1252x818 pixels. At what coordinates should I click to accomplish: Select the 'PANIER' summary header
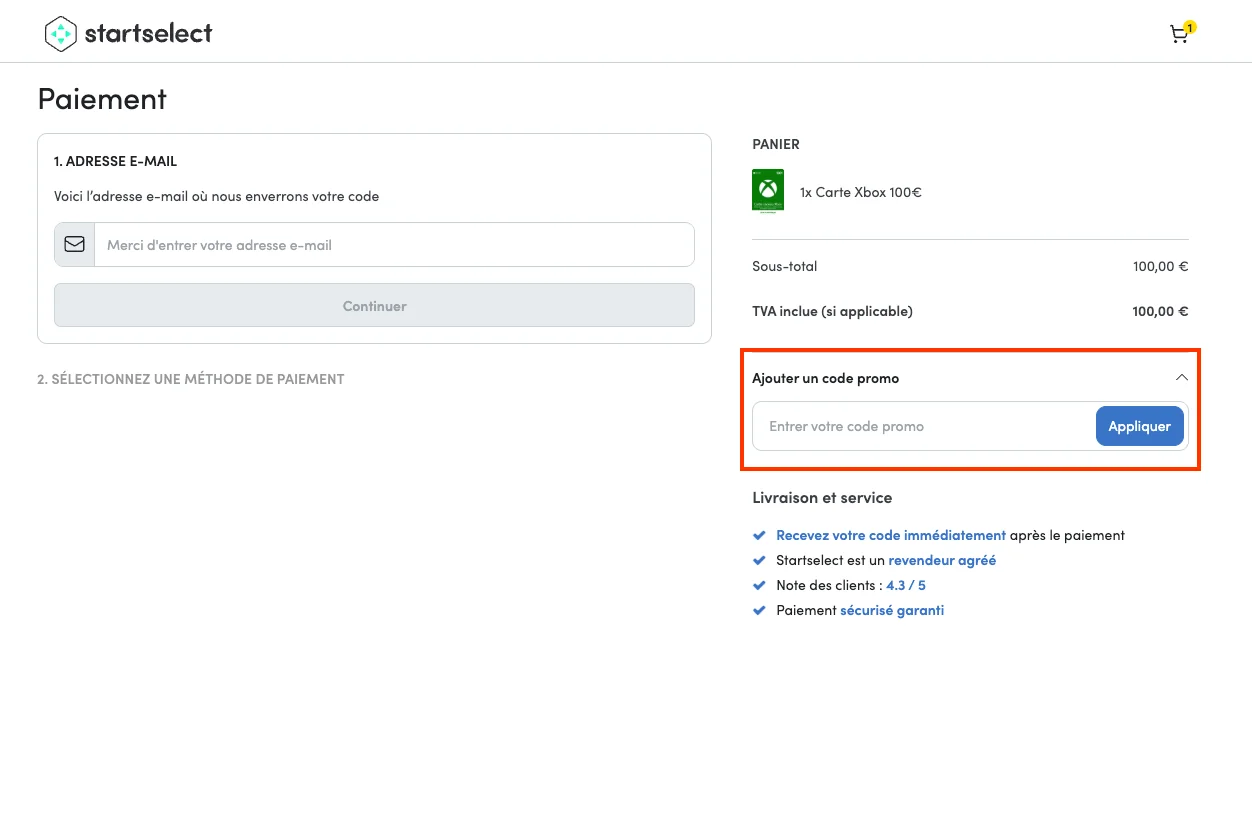click(x=776, y=143)
